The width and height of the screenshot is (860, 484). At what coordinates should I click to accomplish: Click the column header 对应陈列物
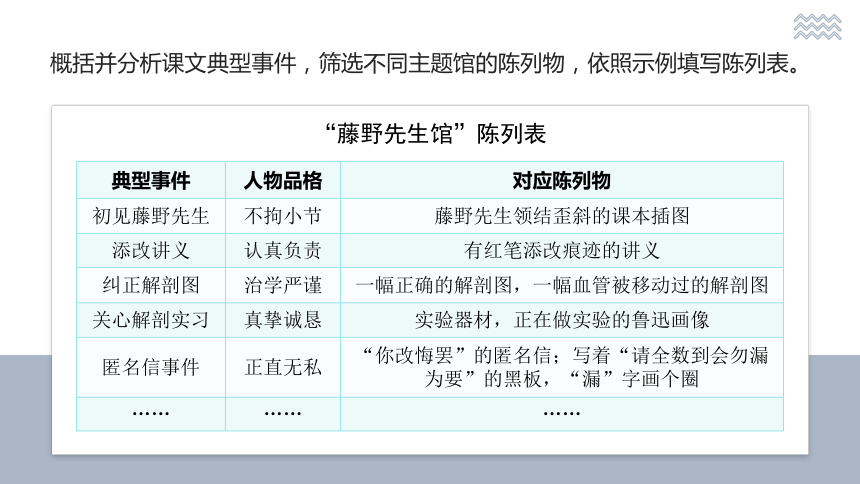click(562, 181)
